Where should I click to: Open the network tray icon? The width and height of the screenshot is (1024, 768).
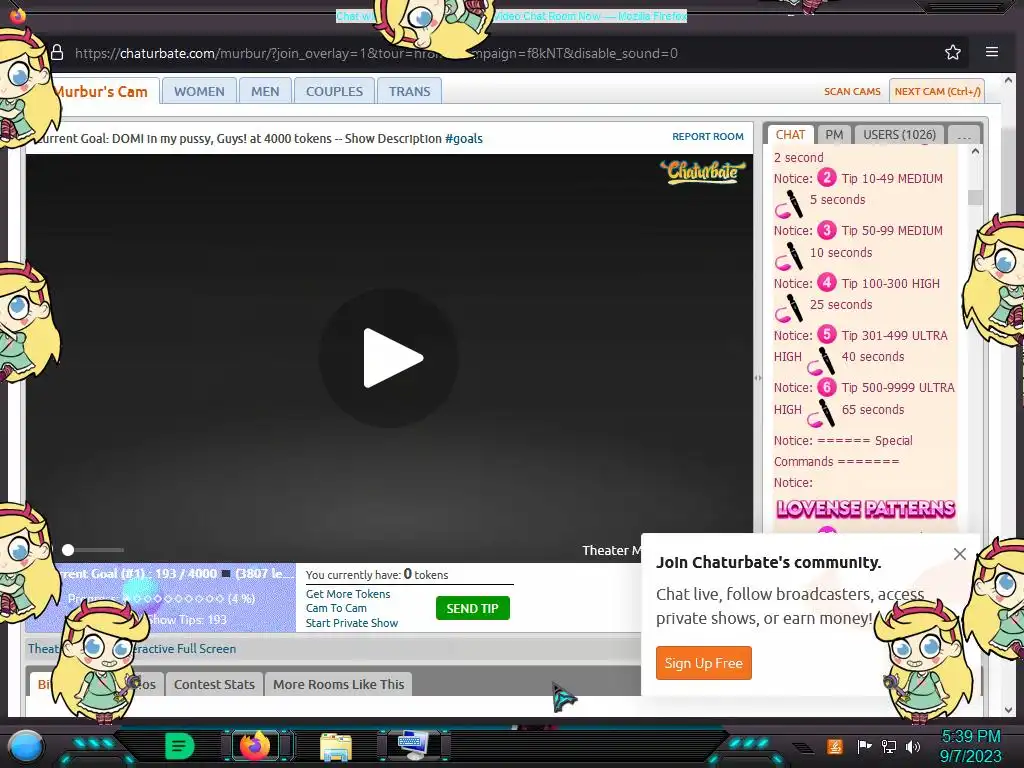889,746
